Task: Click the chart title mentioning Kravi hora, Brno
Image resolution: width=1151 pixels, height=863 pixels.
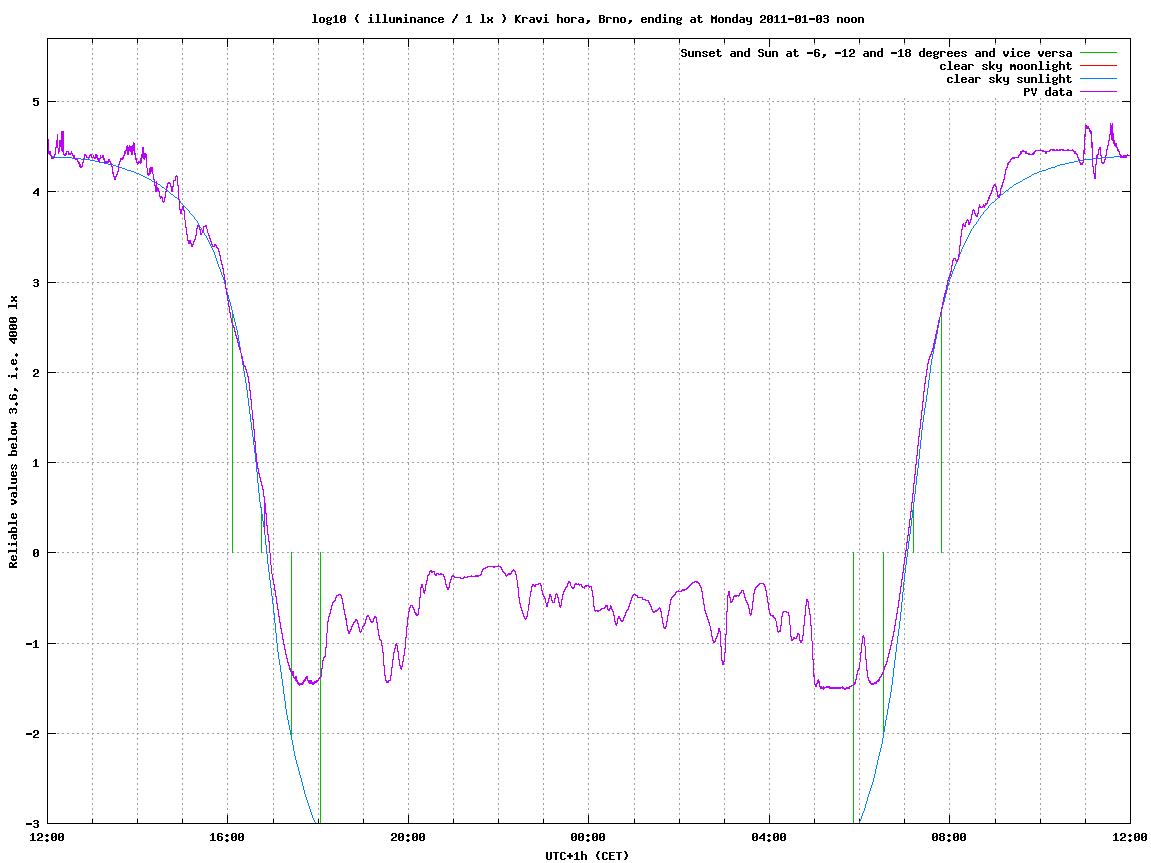Action: tap(587, 19)
